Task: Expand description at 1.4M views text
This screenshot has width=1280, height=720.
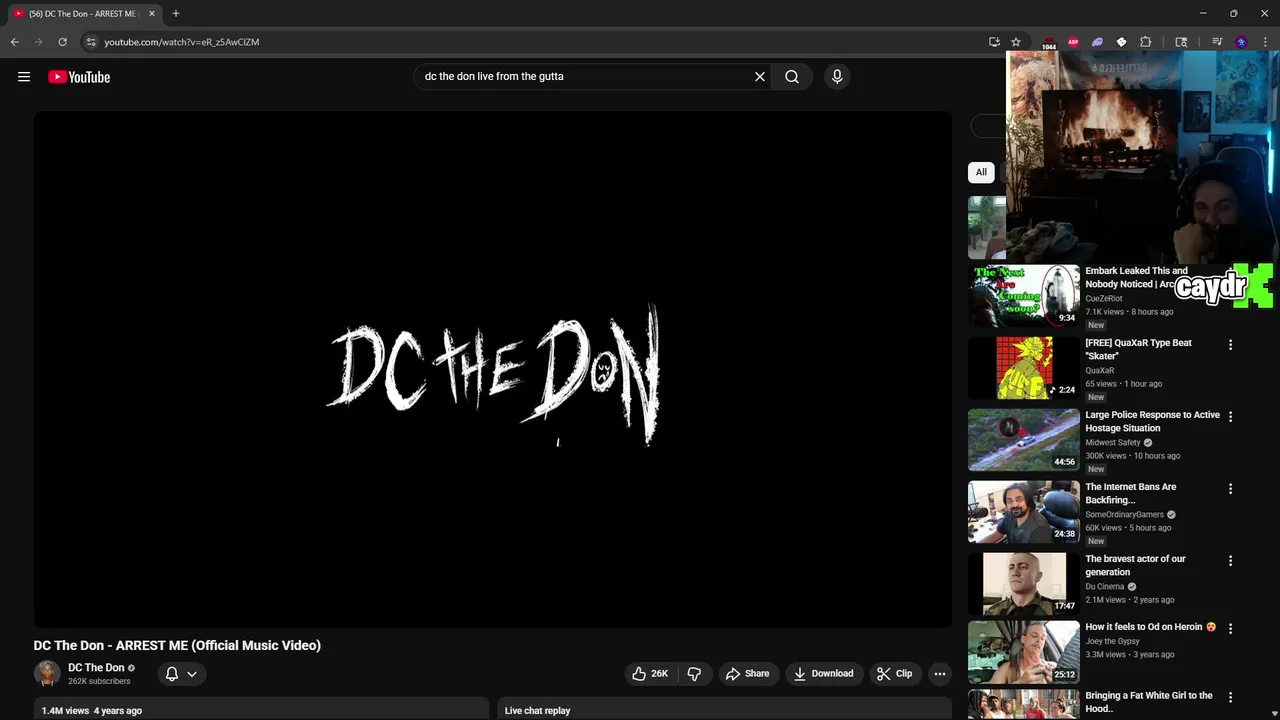Action: 92,711
